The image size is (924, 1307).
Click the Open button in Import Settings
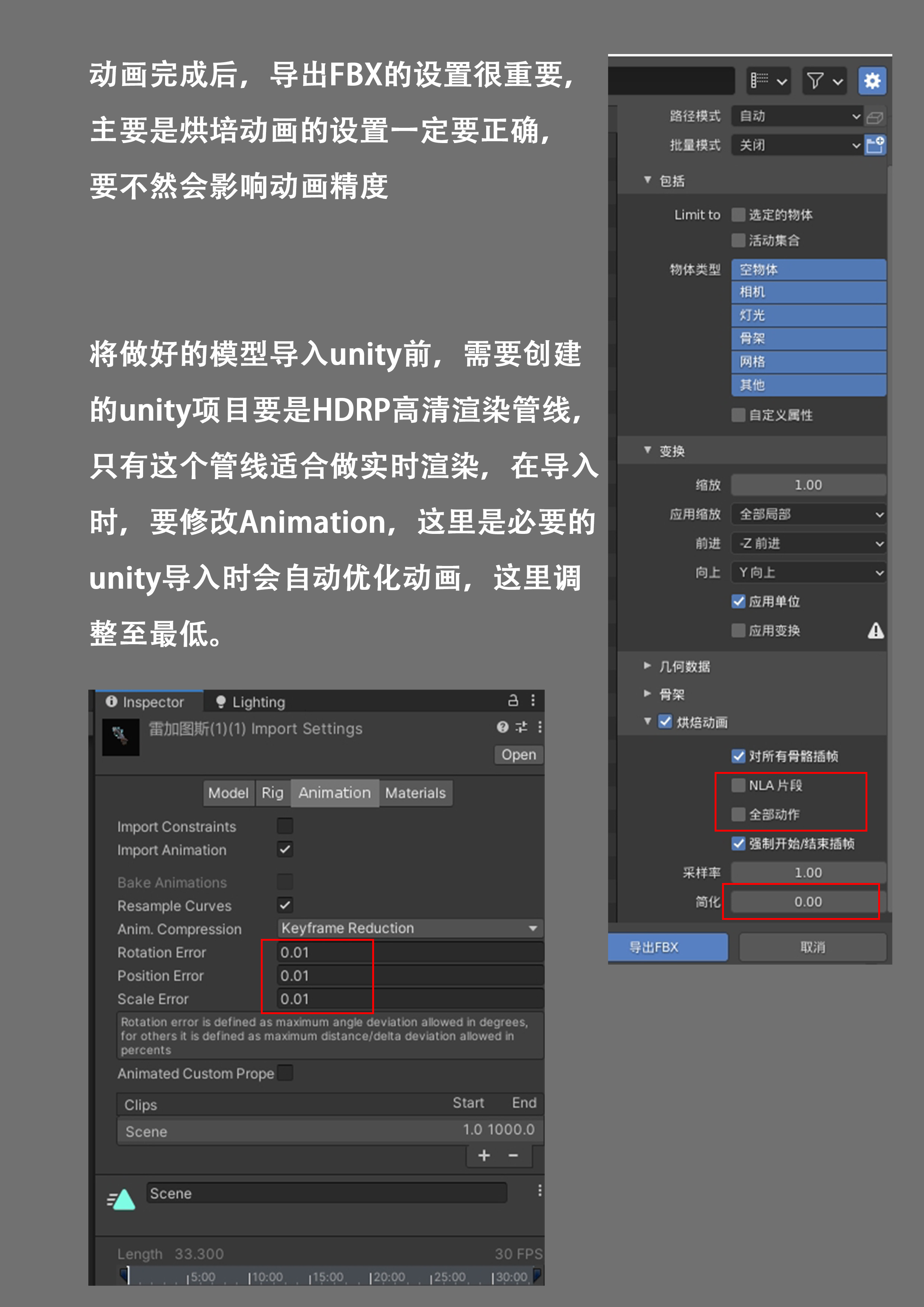click(x=518, y=755)
